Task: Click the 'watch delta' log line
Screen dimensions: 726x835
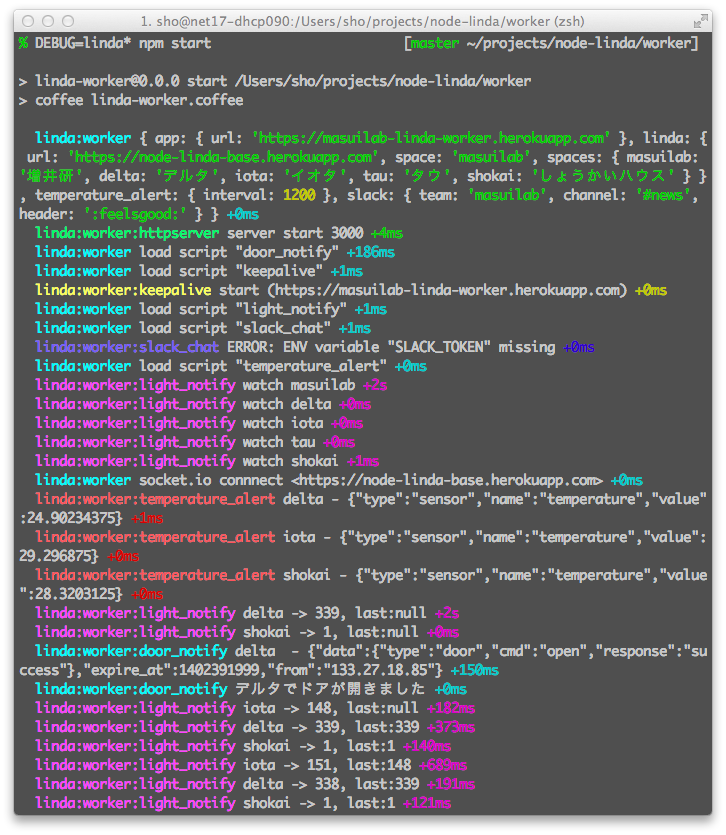Action: (203, 404)
